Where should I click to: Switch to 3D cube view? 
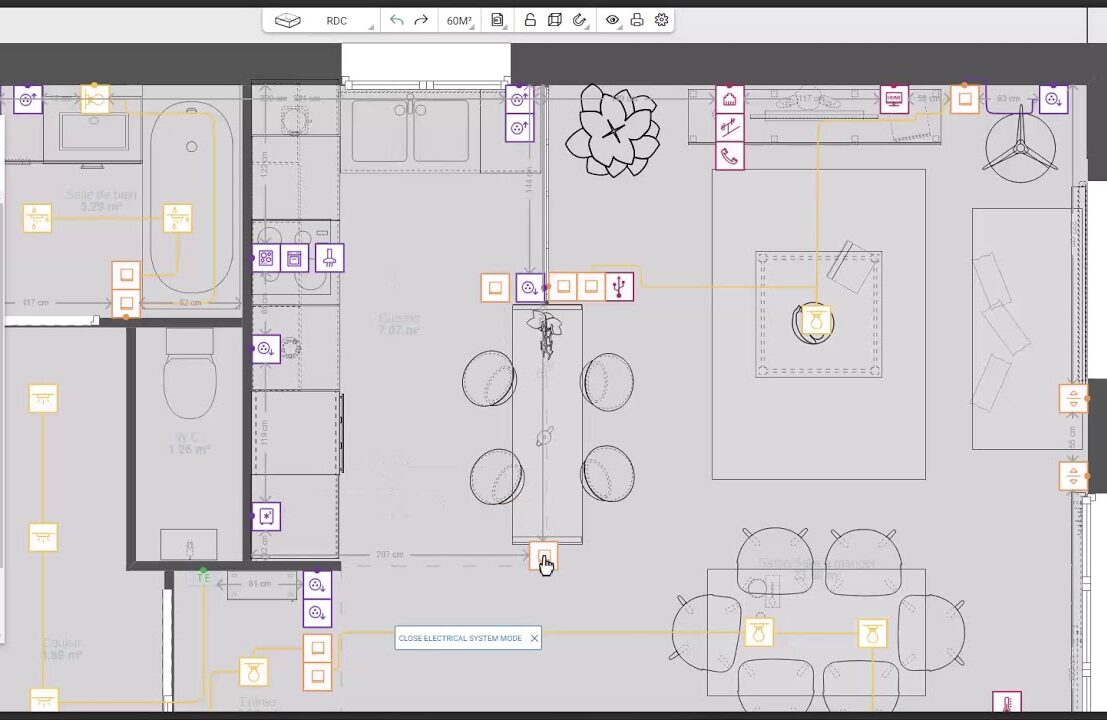555,20
